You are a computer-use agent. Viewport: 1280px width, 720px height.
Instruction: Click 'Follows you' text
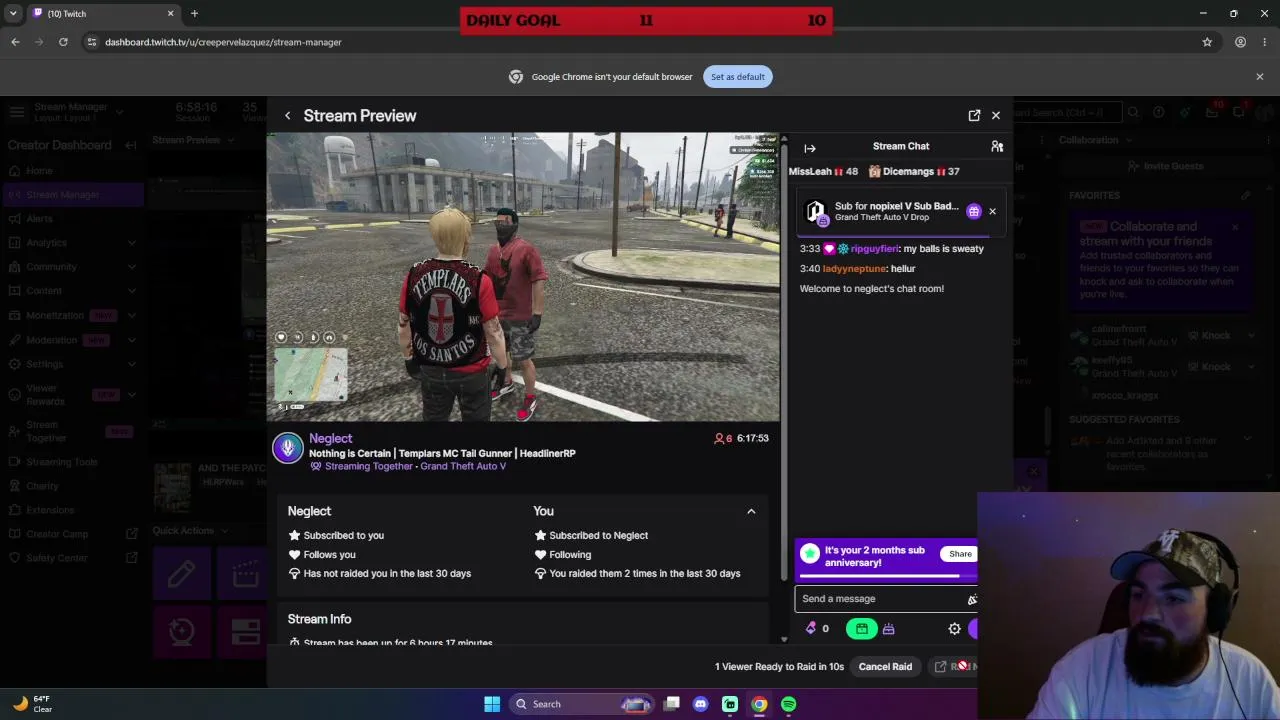point(329,555)
